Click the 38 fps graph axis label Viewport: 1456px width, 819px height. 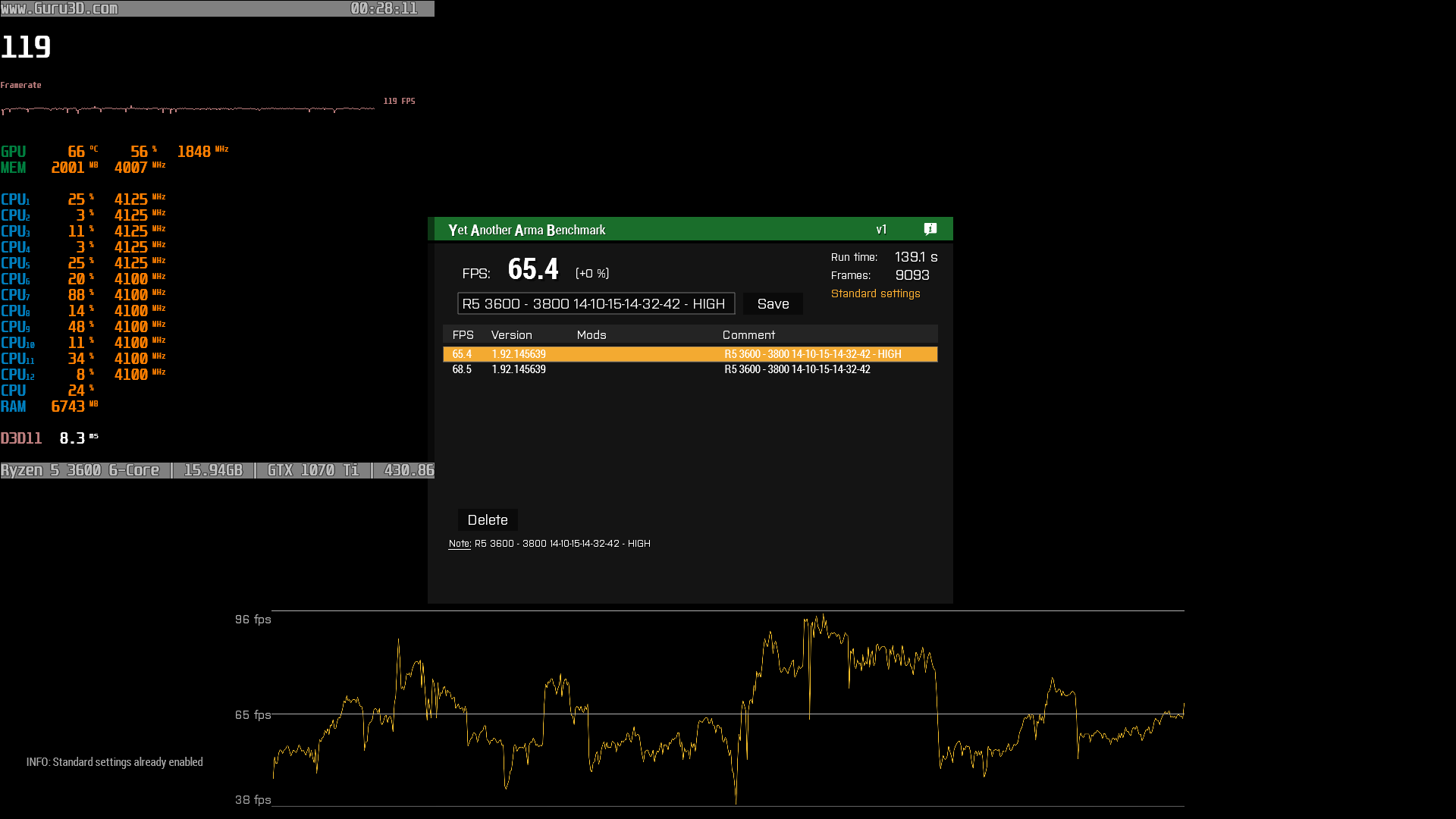click(253, 800)
